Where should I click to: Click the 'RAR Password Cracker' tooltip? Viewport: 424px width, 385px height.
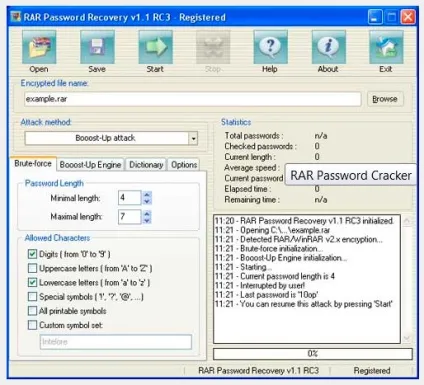[x=351, y=175]
